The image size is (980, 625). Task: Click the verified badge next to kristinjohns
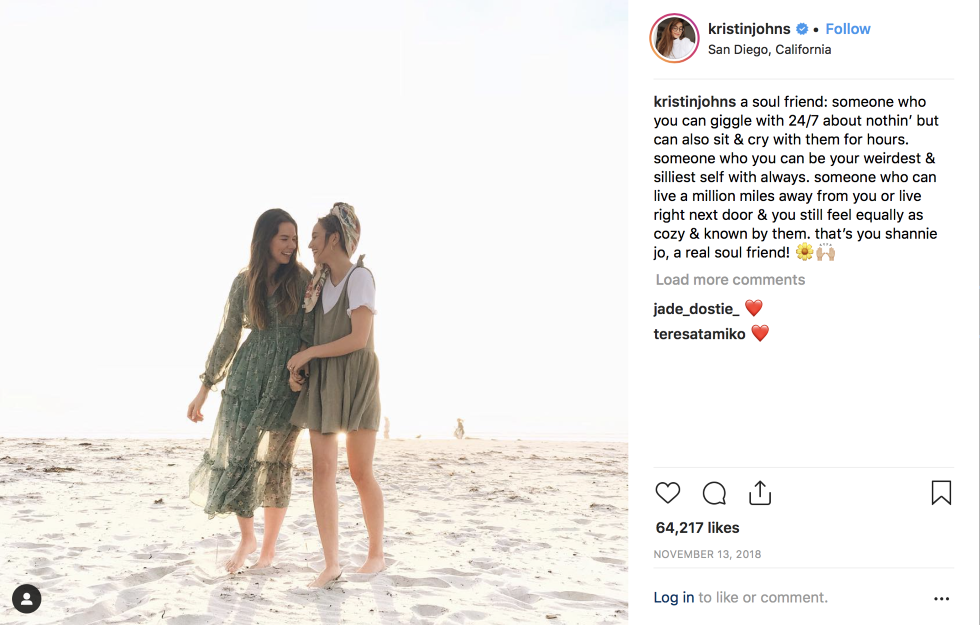click(802, 29)
